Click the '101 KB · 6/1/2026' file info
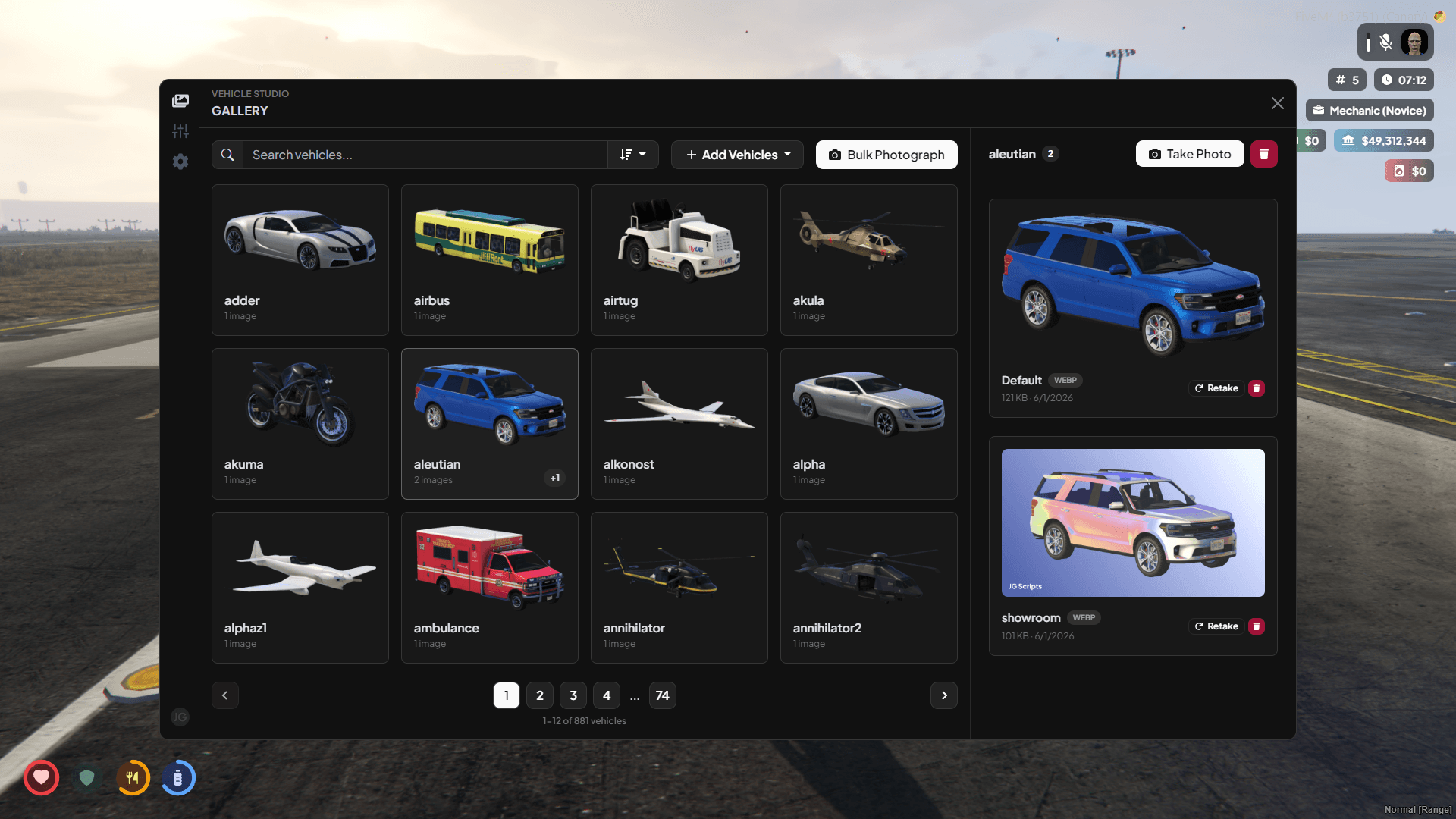This screenshot has height=819, width=1456. (1038, 636)
